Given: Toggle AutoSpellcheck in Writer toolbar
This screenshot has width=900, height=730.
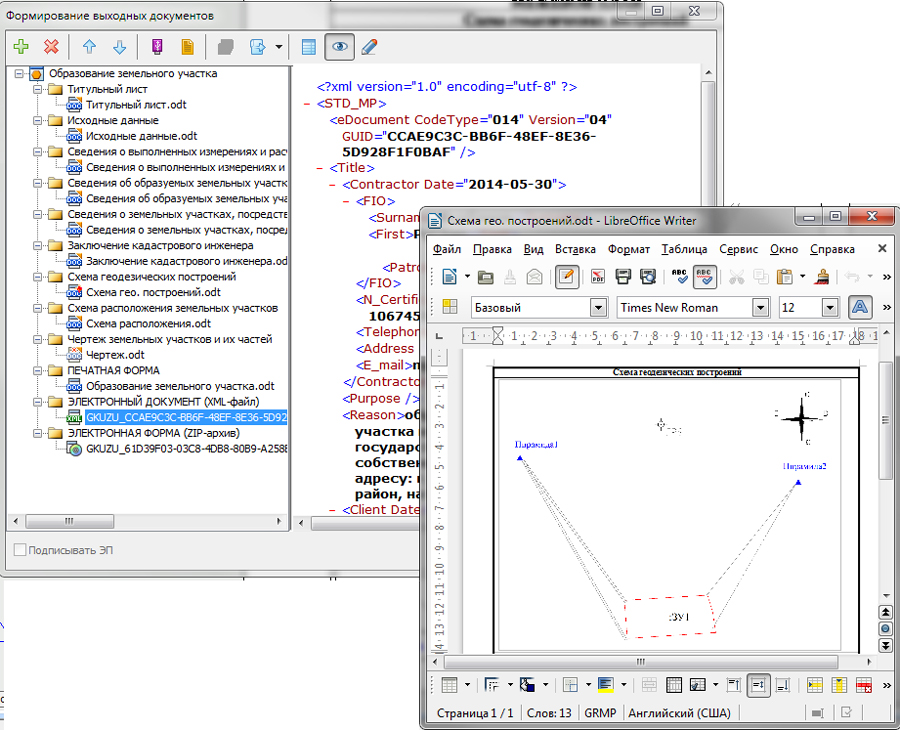Looking at the screenshot, I should [x=704, y=277].
